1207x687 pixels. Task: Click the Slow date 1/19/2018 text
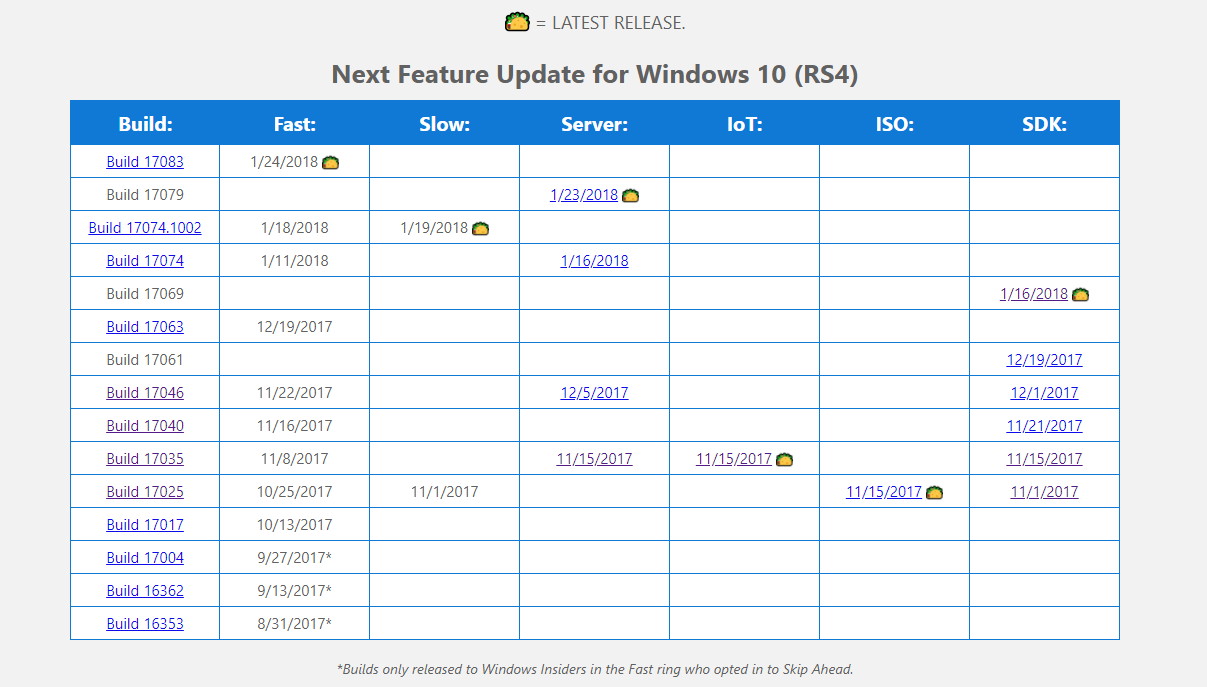point(434,228)
